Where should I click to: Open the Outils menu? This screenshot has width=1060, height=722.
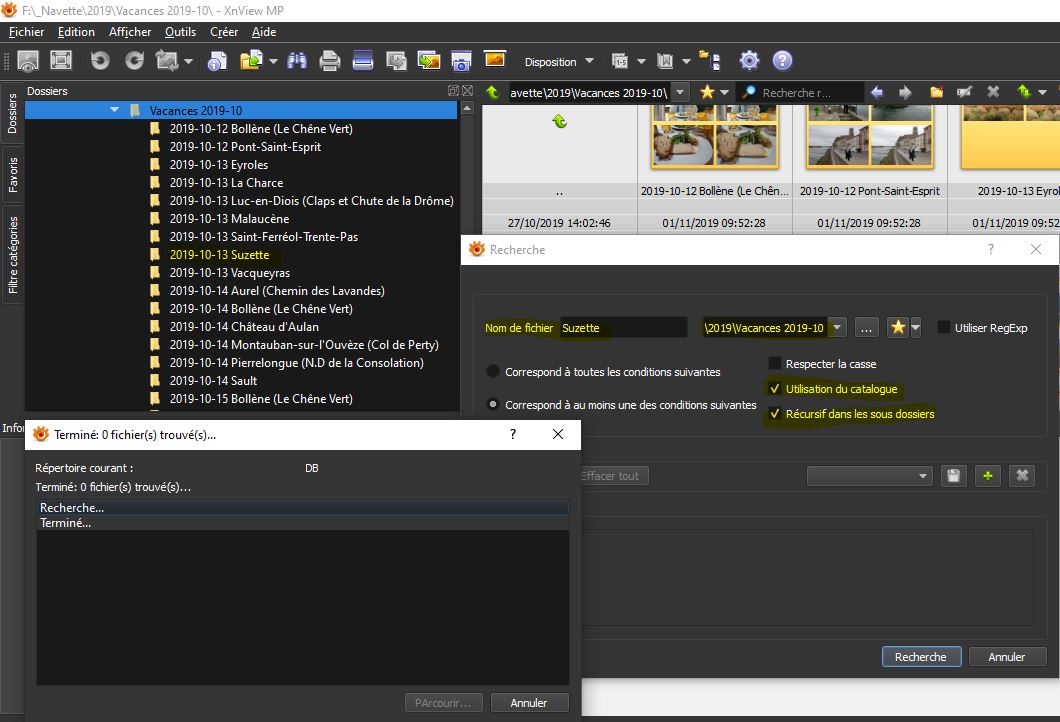(x=180, y=32)
